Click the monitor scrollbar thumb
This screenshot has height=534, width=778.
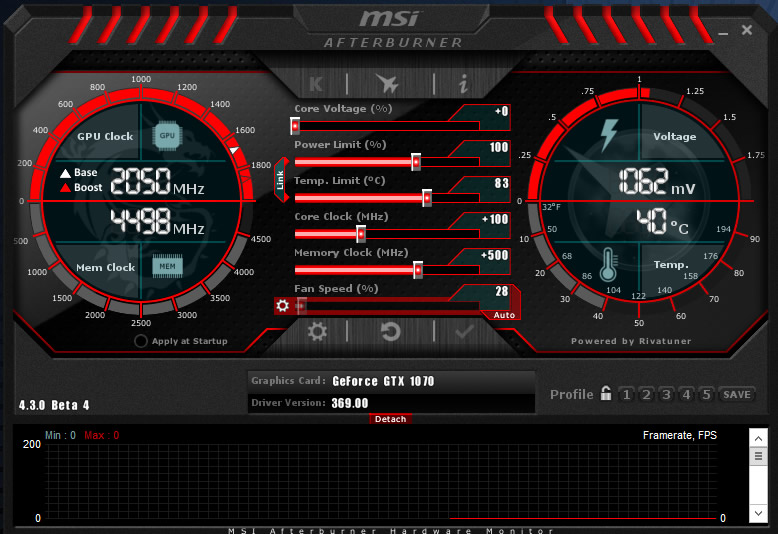click(x=758, y=456)
